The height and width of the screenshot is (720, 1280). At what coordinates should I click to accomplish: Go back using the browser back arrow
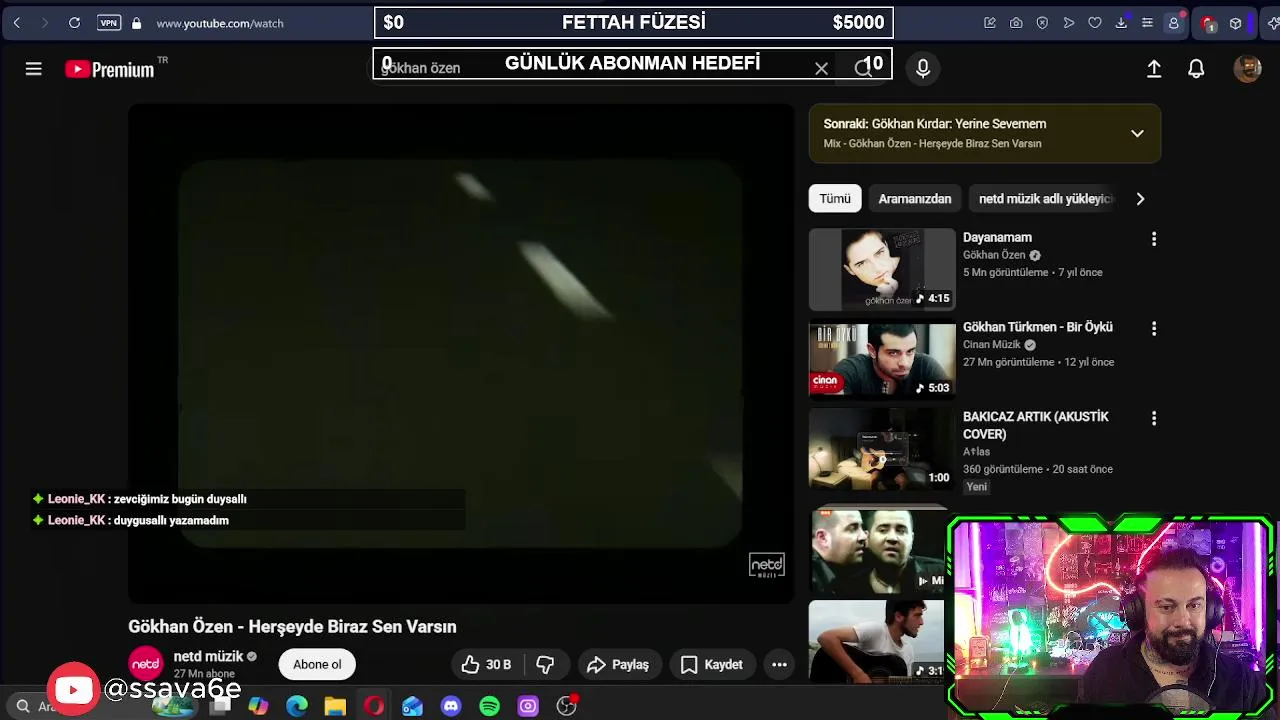(x=17, y=23)
